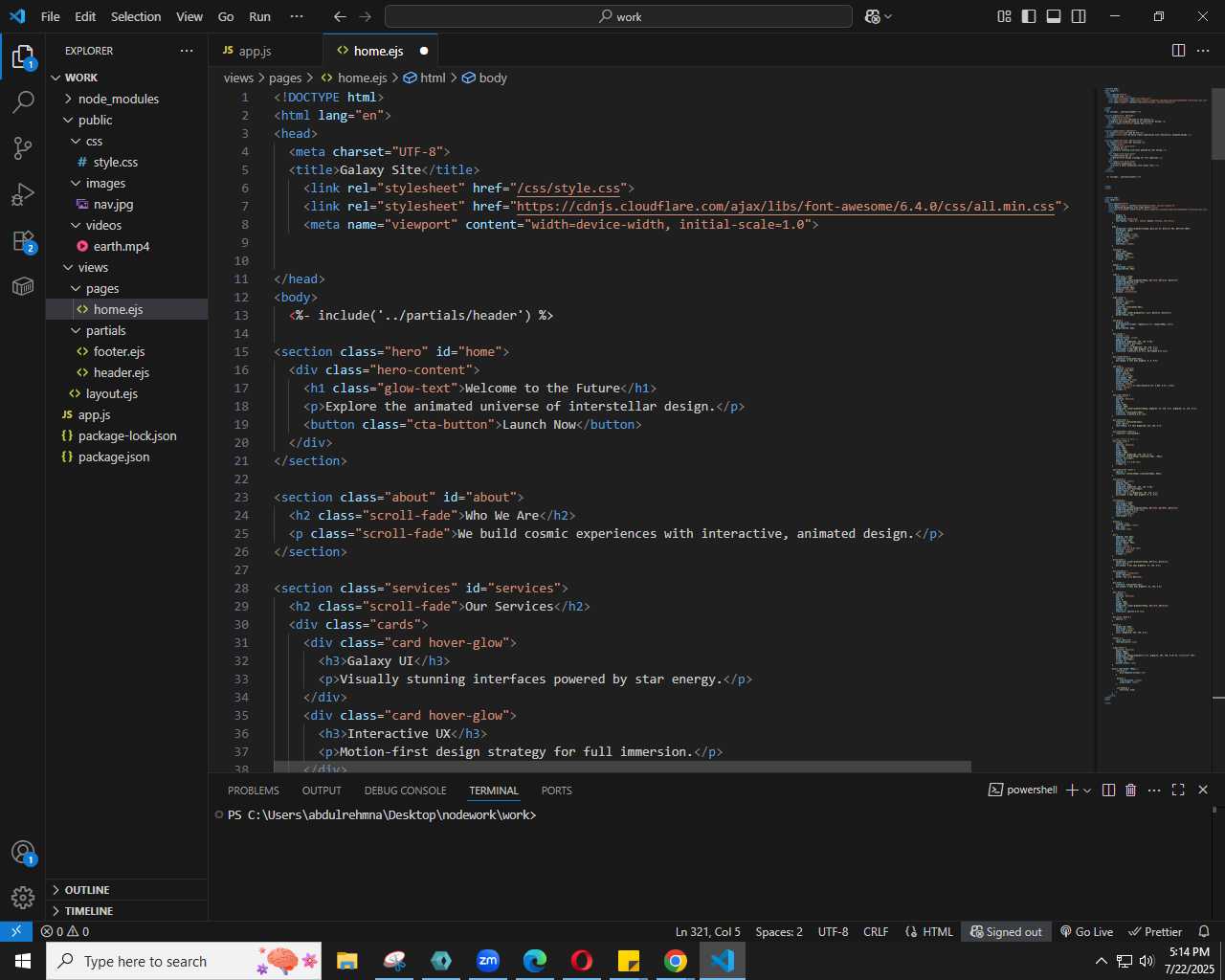Toggle Primary Side Bar visibility
Viewport: 1225px width, 980px height.
(x=1029, y=16)
